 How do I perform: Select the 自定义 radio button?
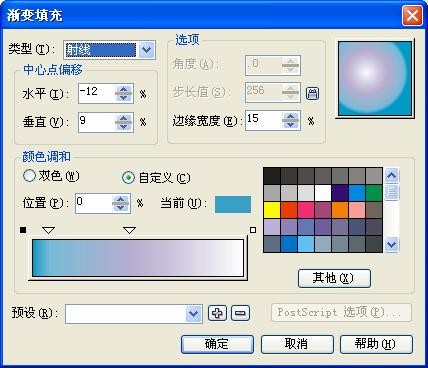(128, 178)
